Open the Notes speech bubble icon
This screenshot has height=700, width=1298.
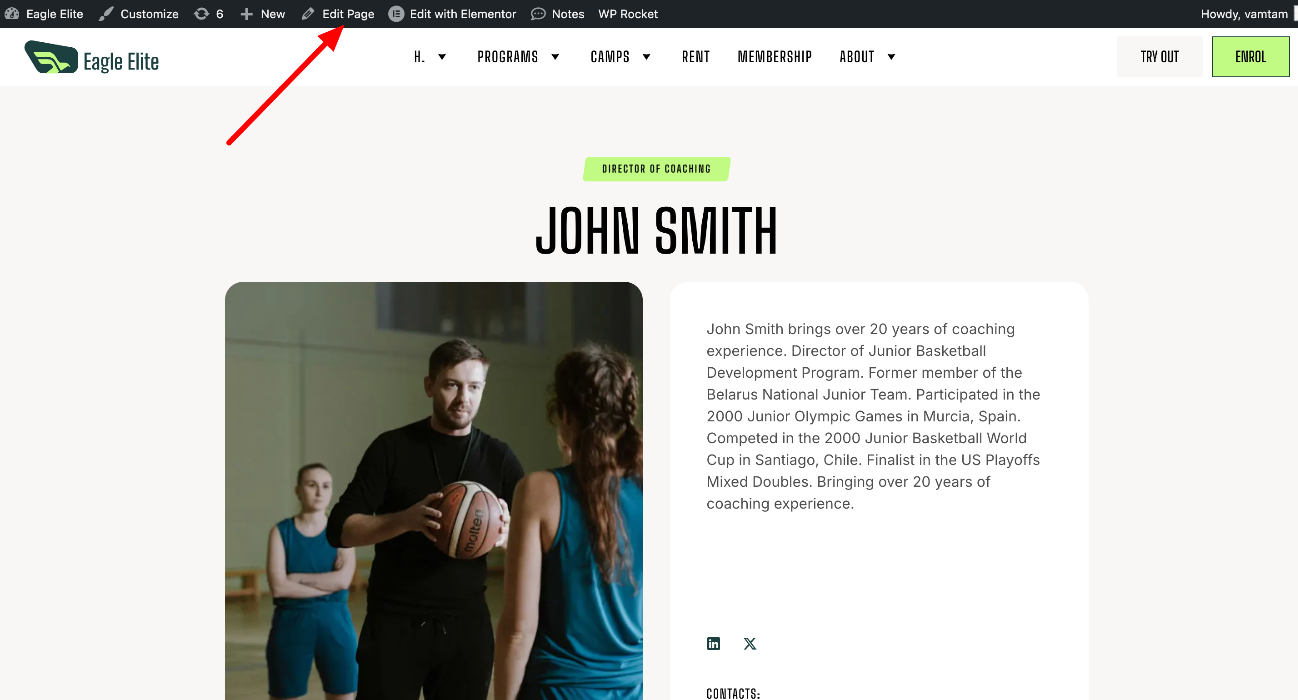coord(538,14)
